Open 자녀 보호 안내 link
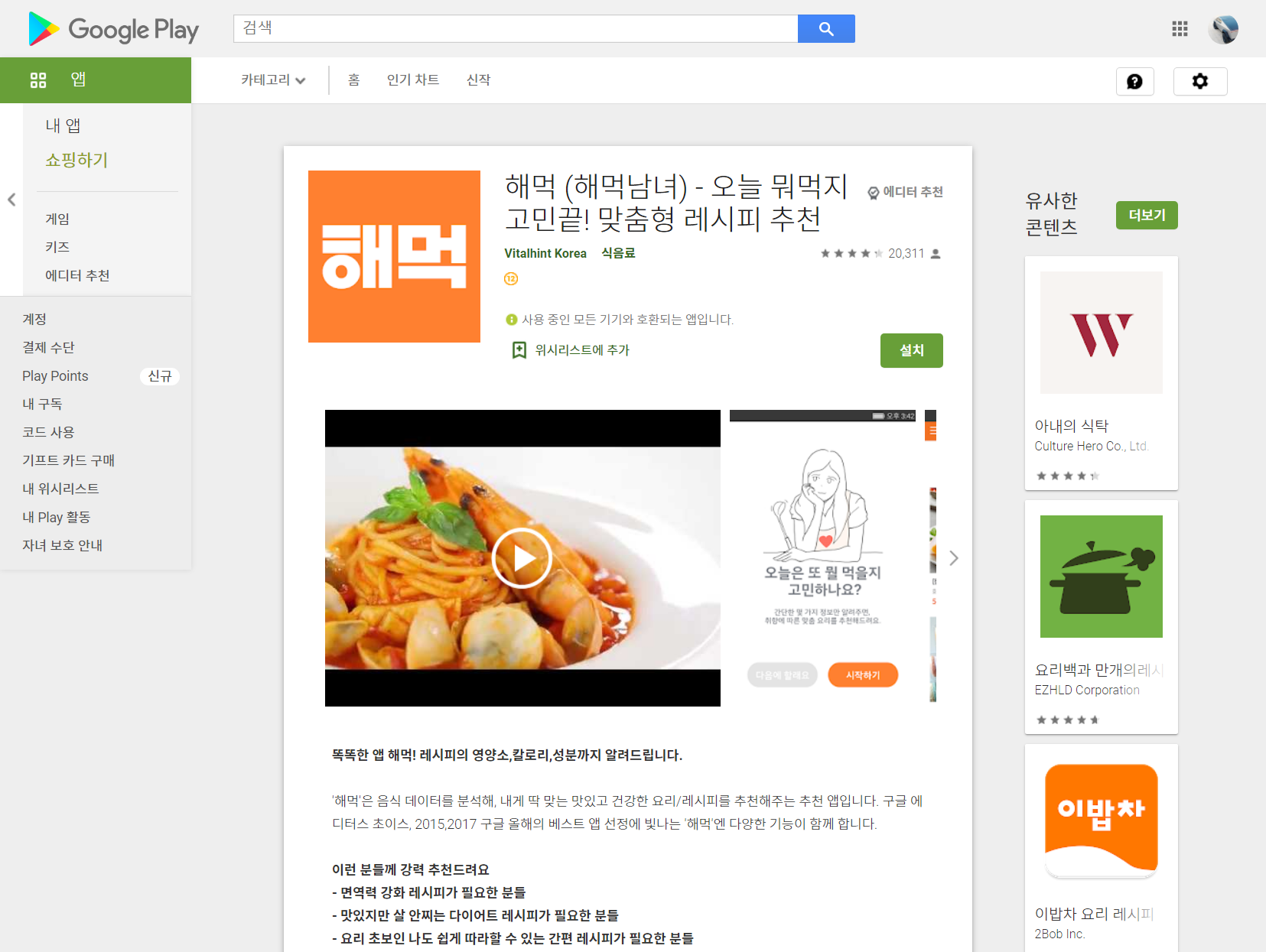 pos(62,546)
